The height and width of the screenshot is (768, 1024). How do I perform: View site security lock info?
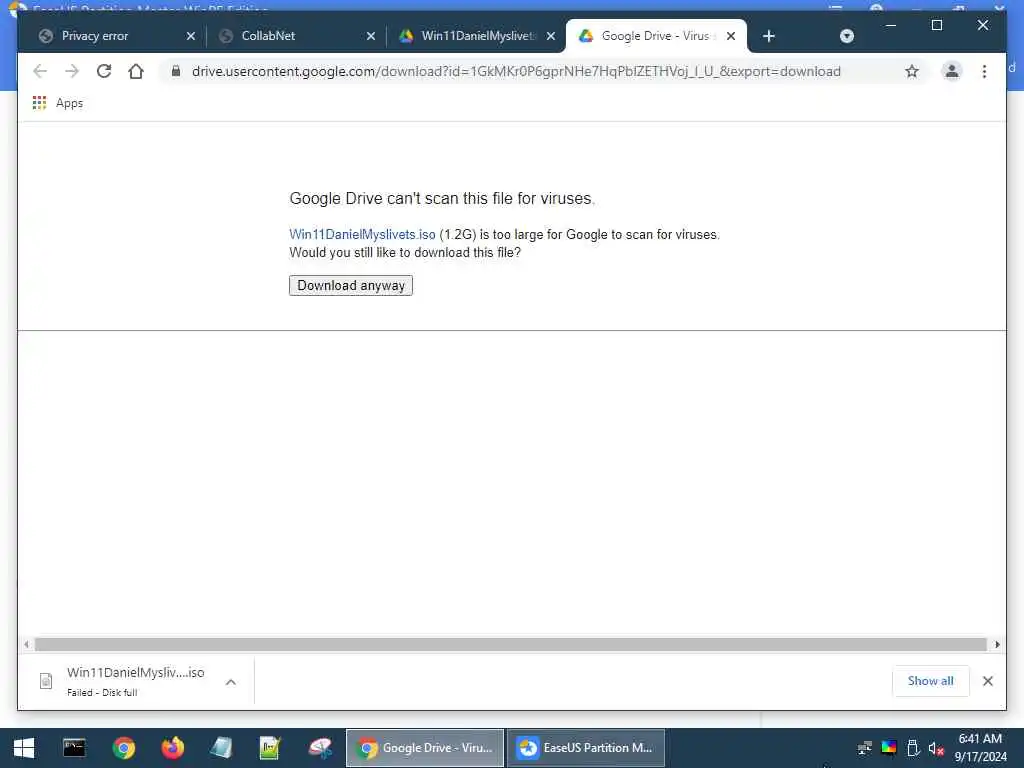pos(176,71)
